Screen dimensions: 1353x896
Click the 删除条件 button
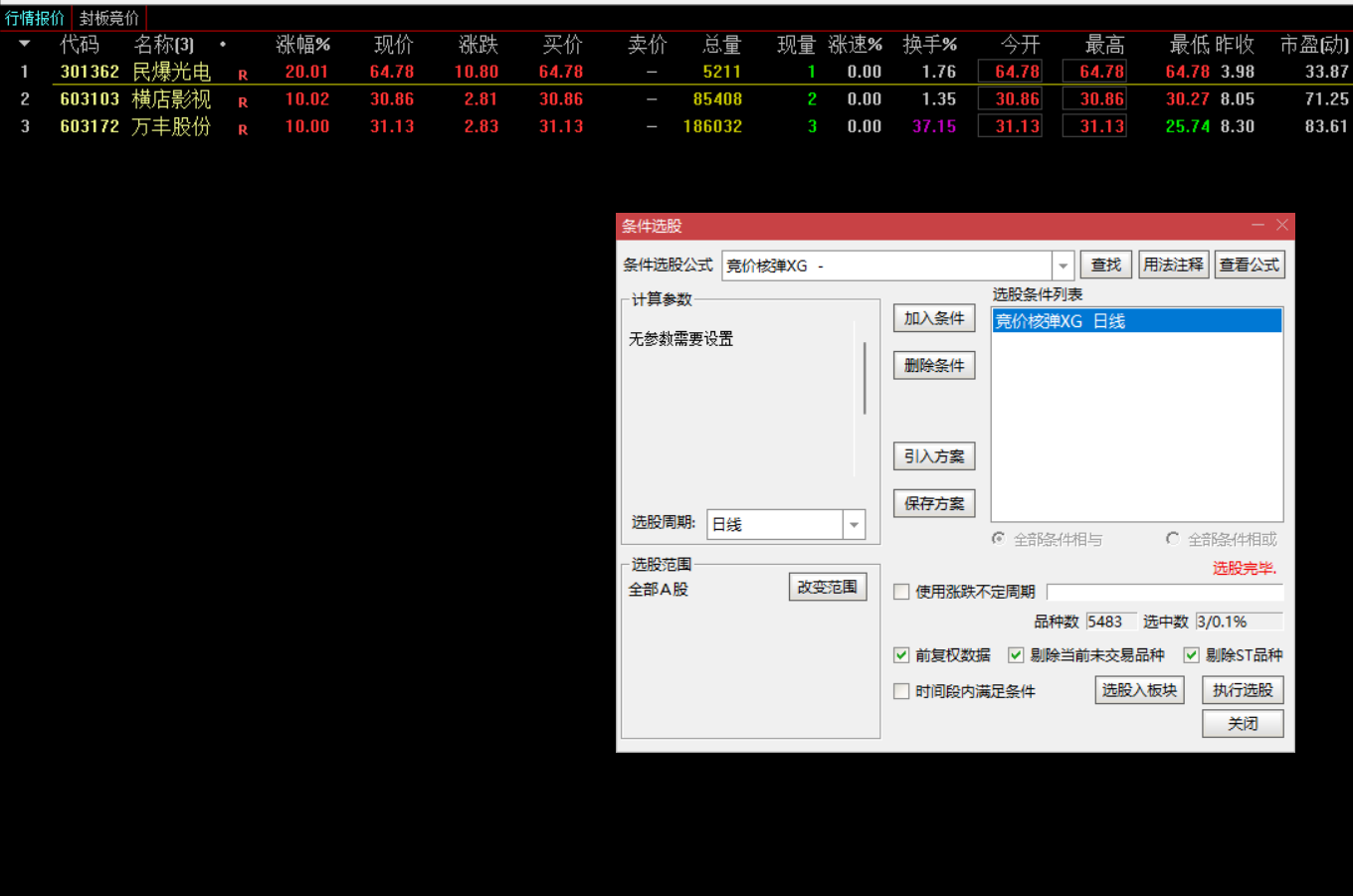pos(934,365)
